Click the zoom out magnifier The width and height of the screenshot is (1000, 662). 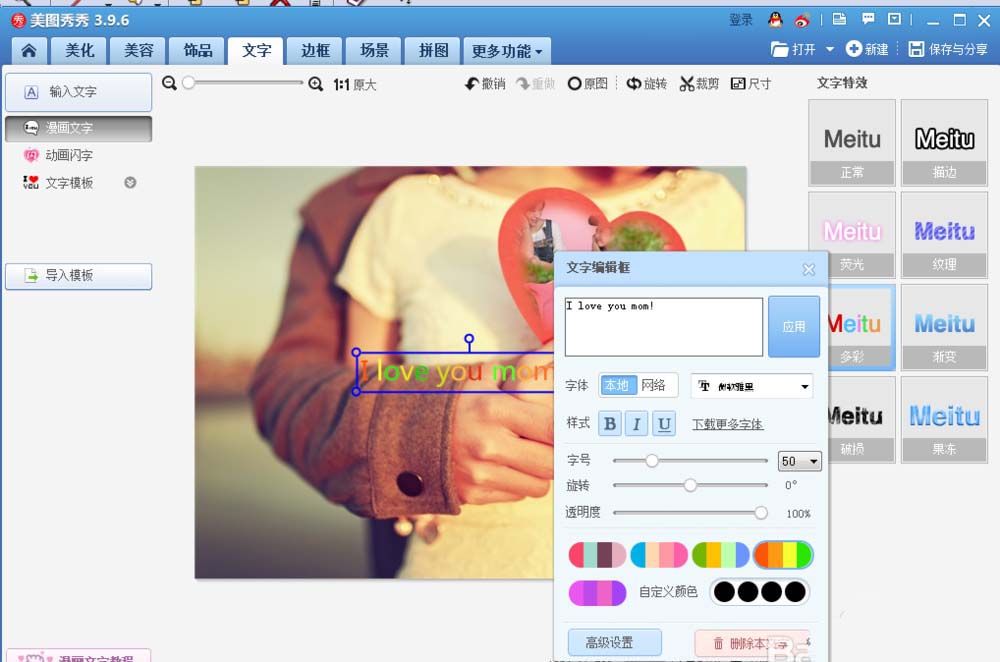click(169, 83)
